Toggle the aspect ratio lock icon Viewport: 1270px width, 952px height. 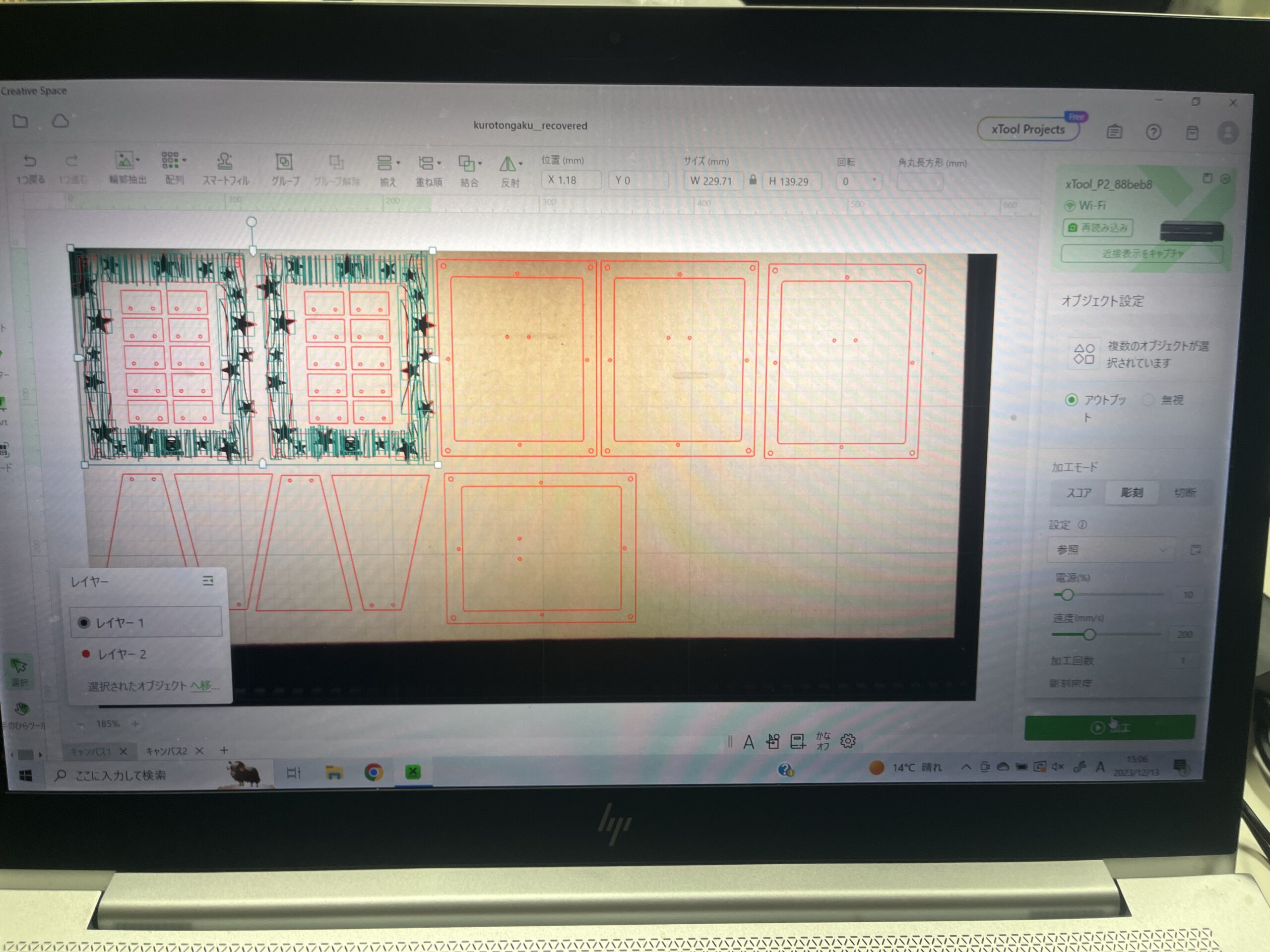[753, 180]
